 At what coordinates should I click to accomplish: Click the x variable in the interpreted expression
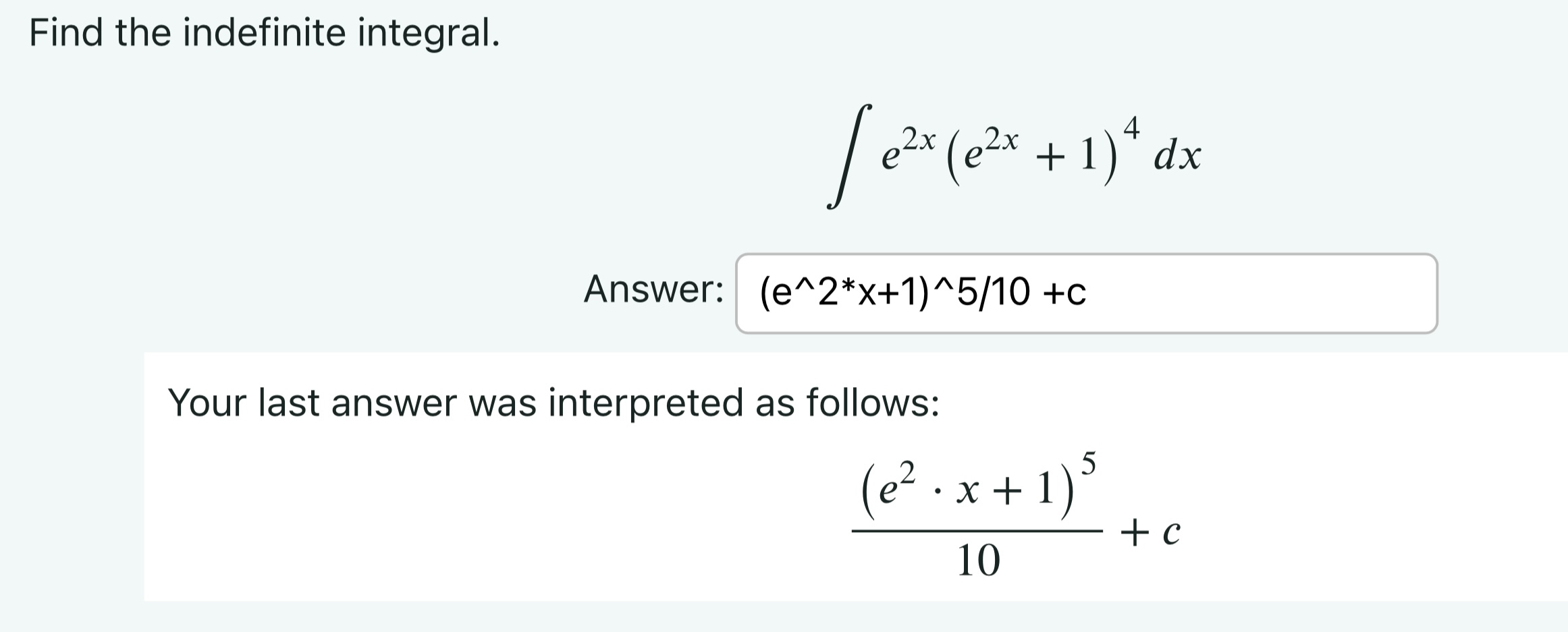[972, 492]
